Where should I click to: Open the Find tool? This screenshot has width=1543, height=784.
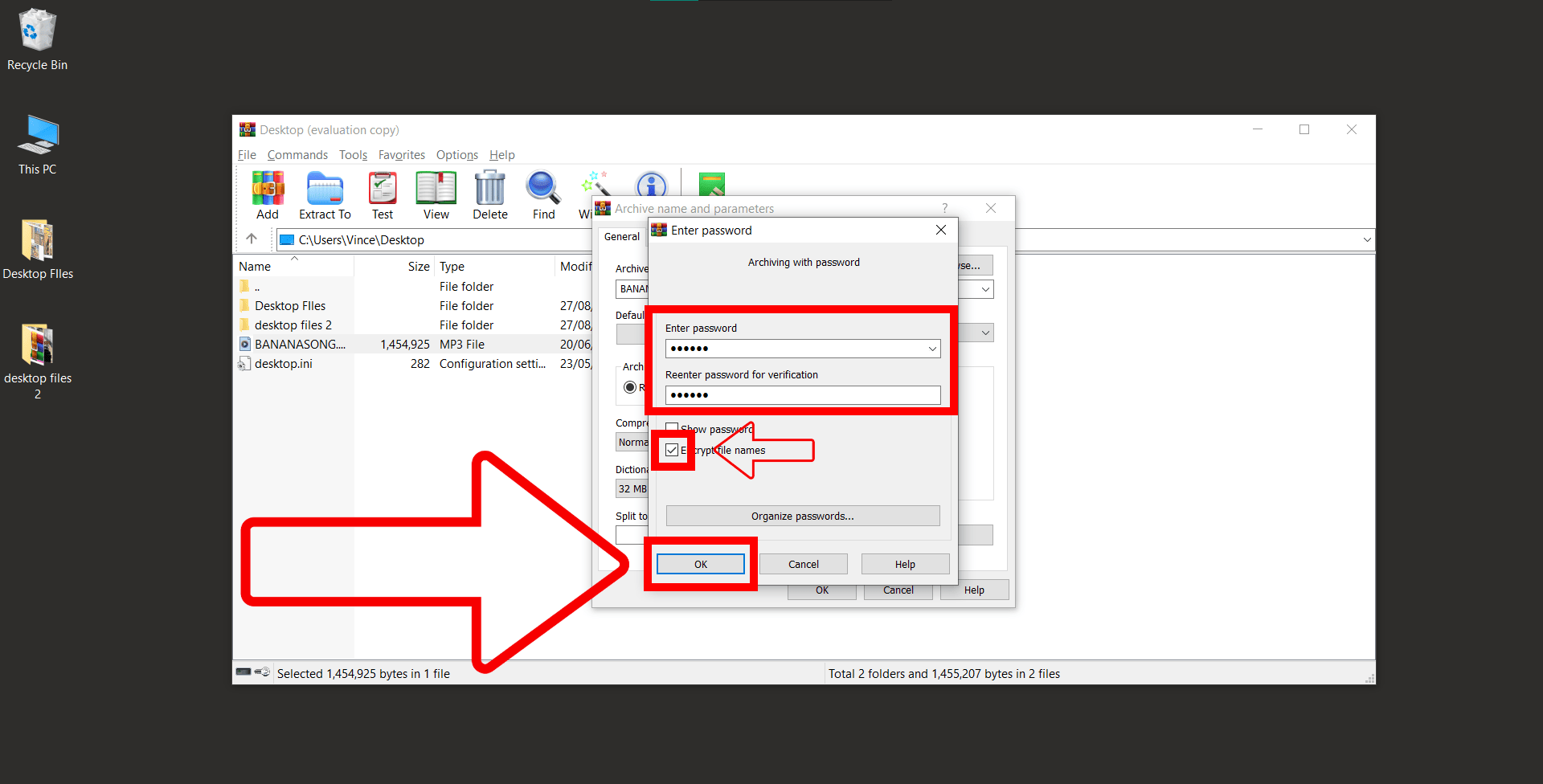point(542,193)
